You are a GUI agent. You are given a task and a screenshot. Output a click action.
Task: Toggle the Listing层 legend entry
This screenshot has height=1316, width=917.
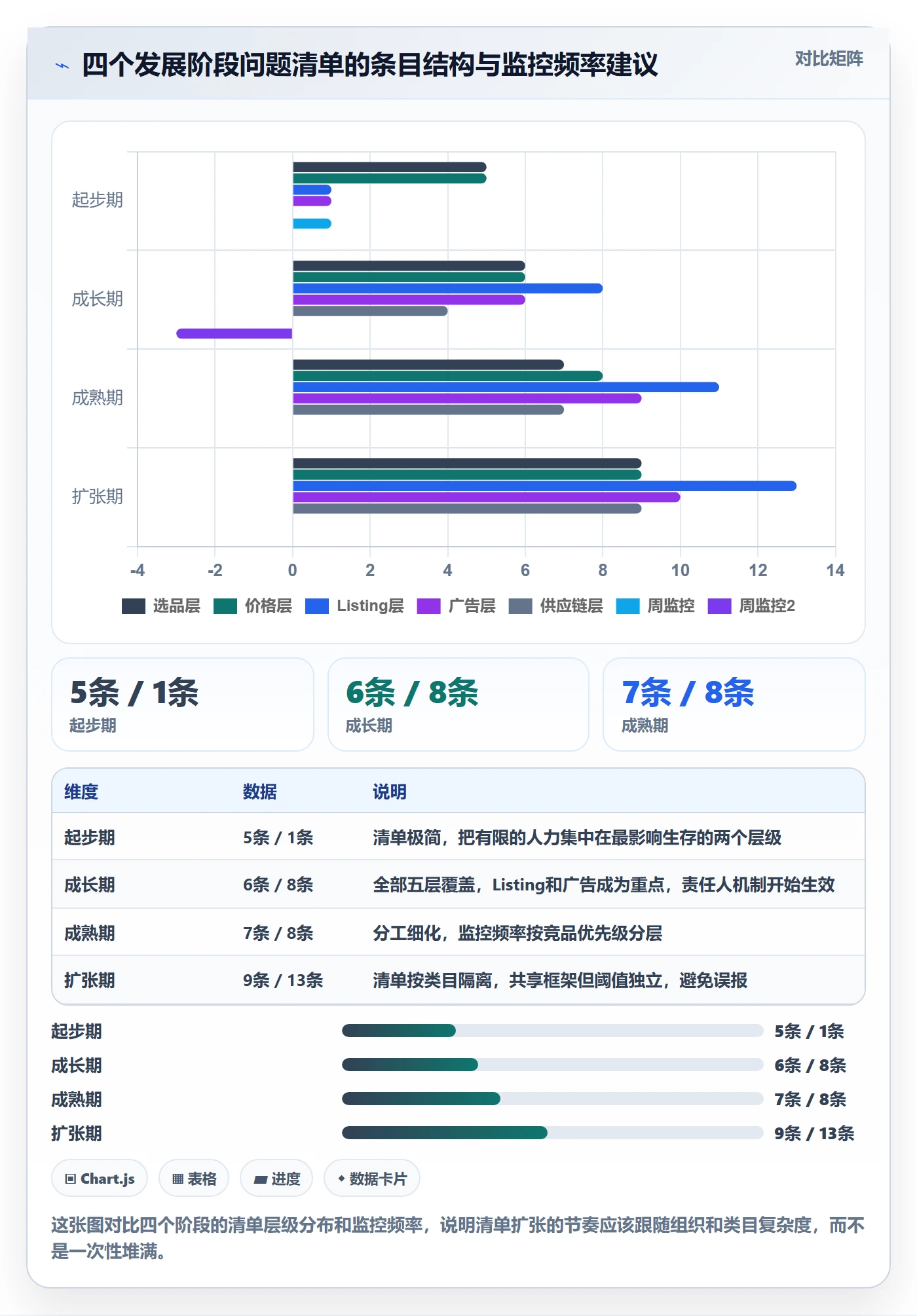(354, 606)
